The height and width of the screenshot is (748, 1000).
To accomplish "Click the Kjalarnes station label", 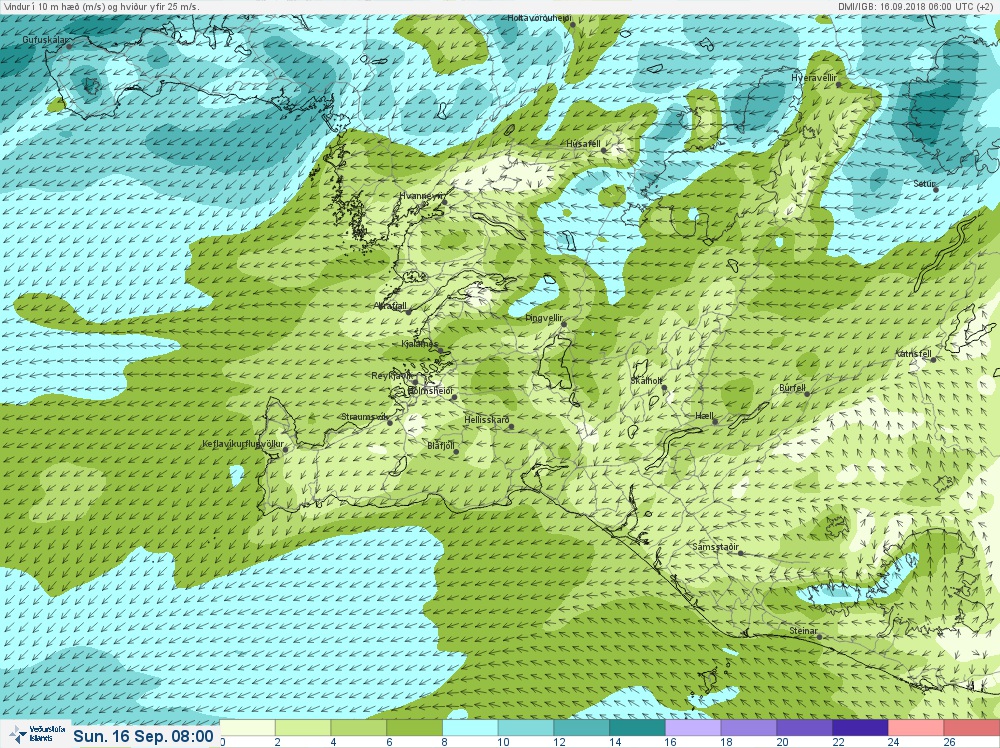I will pos(420,344).
